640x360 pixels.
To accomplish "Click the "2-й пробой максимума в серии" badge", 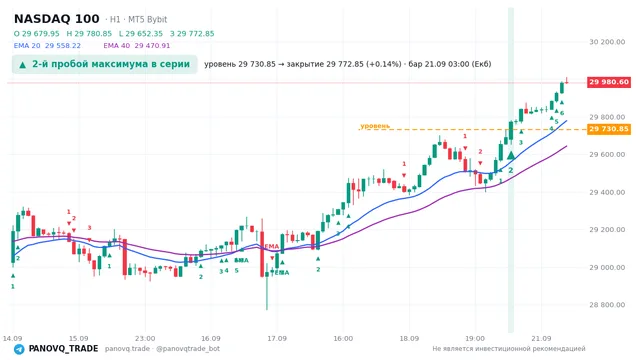I will coord(104,64).
